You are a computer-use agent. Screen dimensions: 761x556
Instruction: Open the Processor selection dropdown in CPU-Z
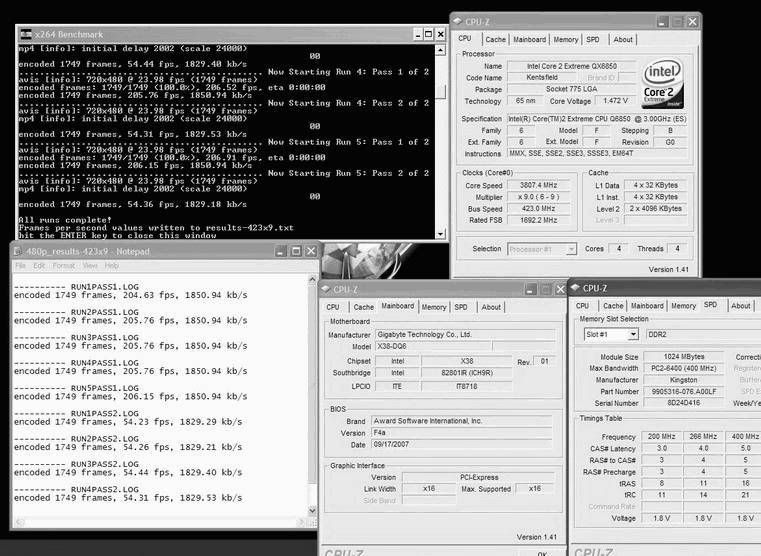(x=571, y=249)
